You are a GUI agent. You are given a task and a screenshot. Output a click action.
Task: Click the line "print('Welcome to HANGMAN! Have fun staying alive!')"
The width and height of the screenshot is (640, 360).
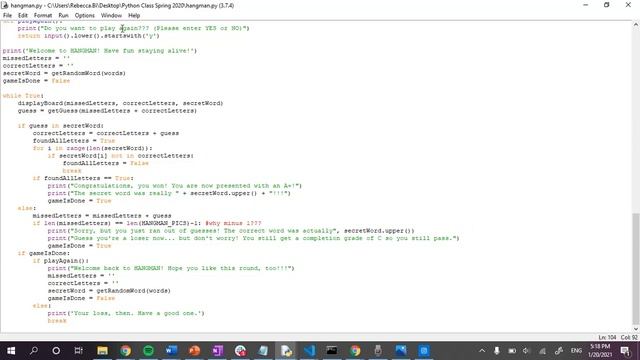(100, 51)
